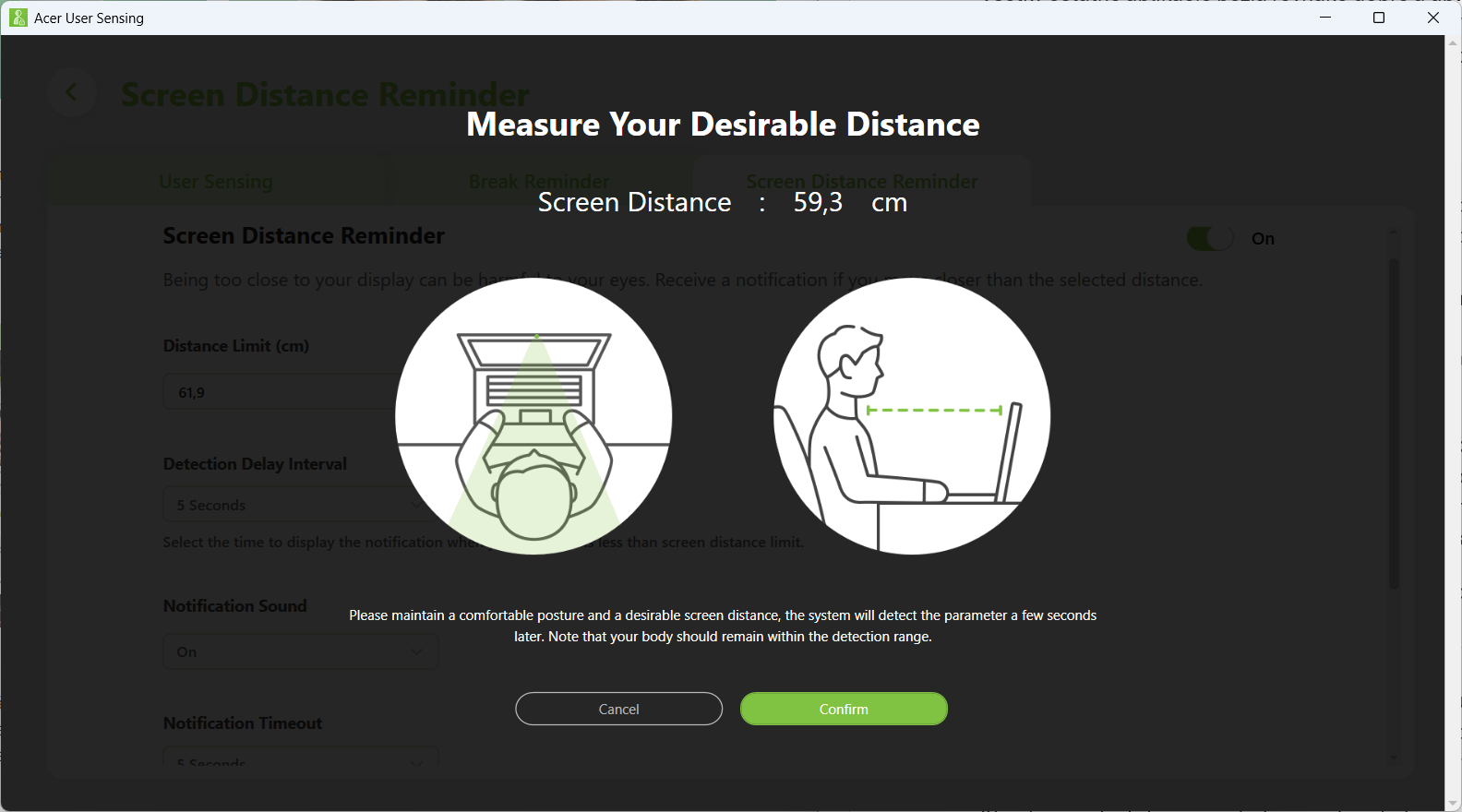Click the settings panel scrollbar thumb
Viewport: 1462px width, 812px height.
pyautogui.click(x=1394, y=423)
